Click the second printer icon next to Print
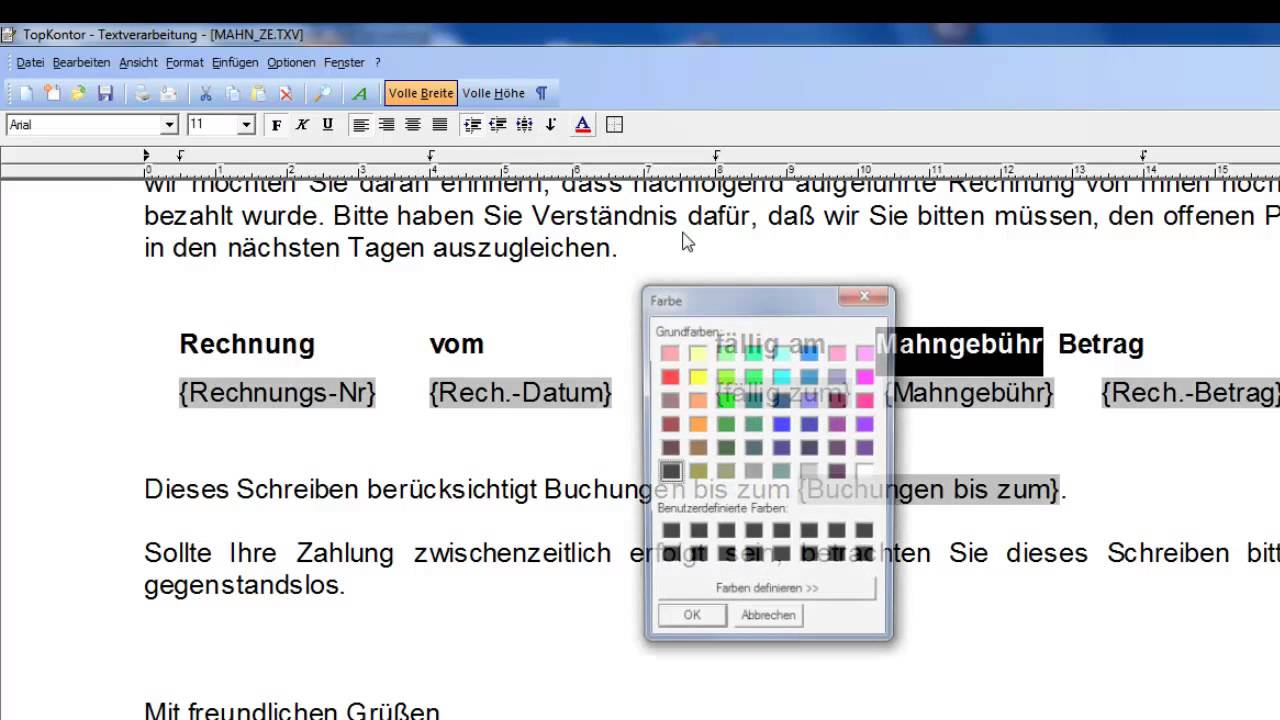The height and width of the screenshot is (720, 1280). click(169, 93)
